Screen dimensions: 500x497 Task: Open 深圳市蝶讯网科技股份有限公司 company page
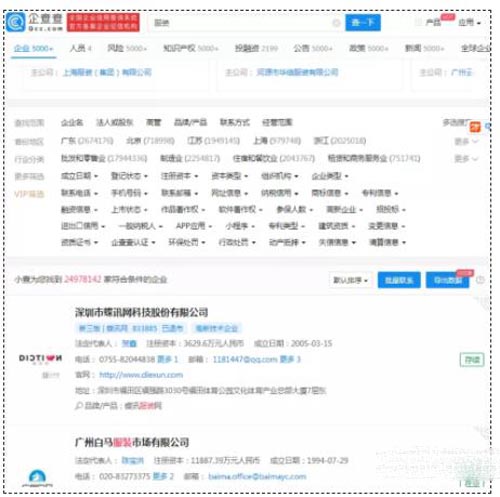(x=142, y=312)
